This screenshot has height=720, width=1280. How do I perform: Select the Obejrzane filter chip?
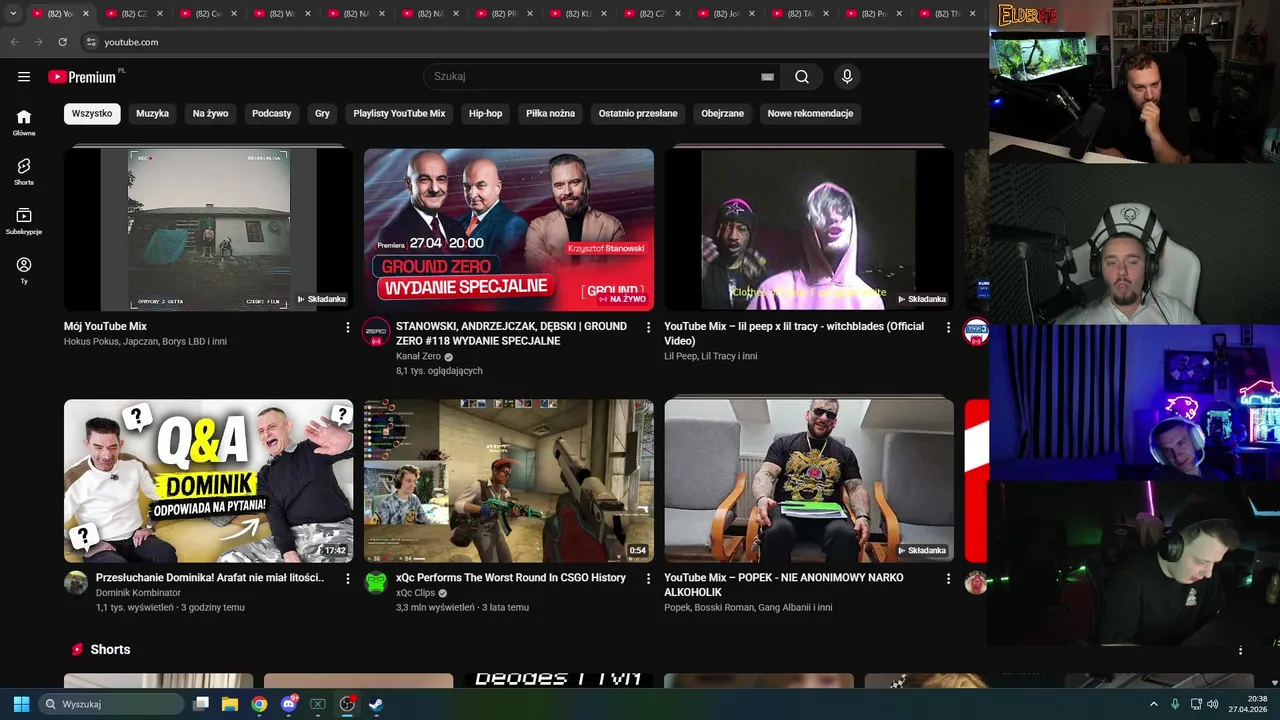pyautogui.click(x=722, y=113)
